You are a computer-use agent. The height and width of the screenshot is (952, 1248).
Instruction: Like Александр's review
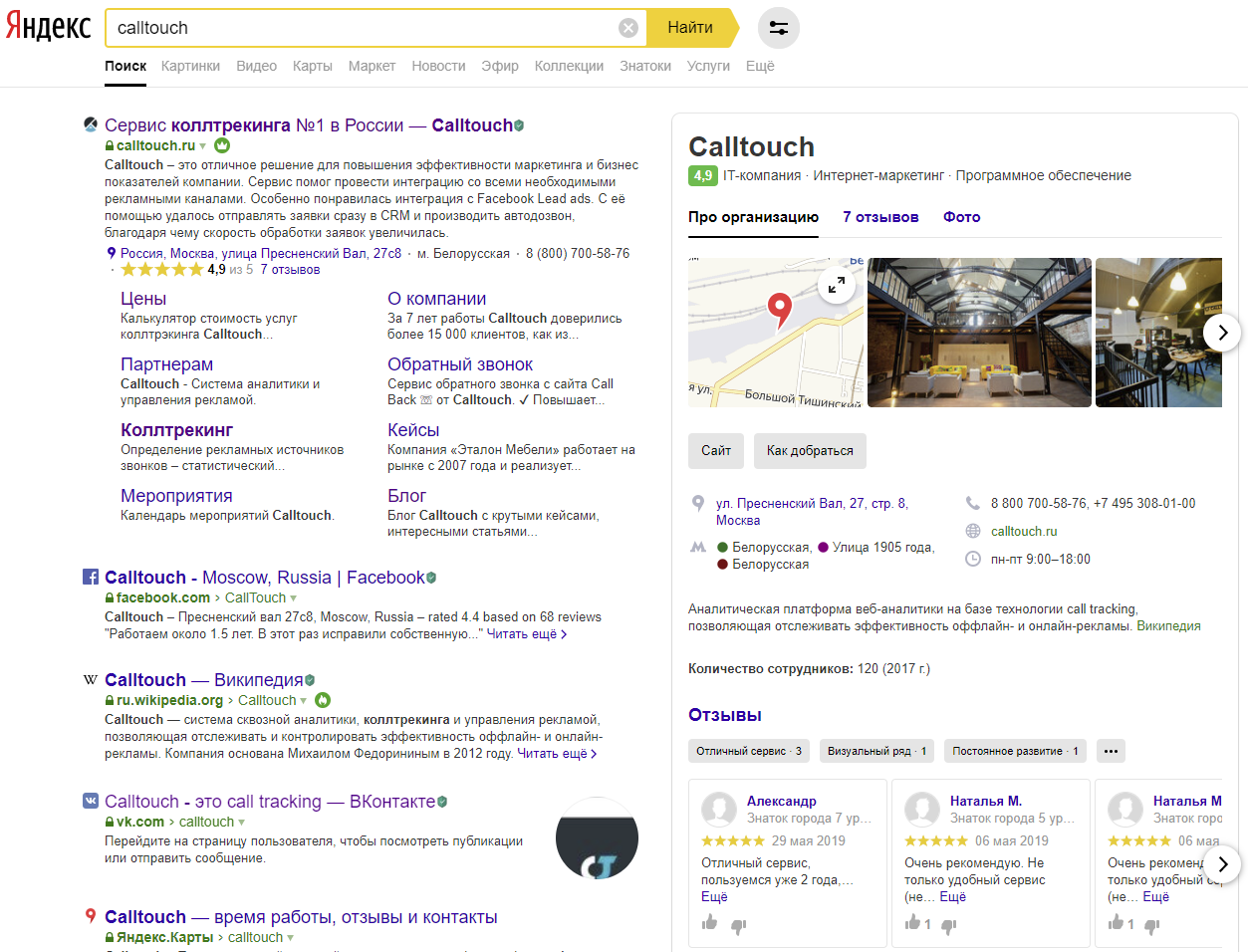pos(710,923)
